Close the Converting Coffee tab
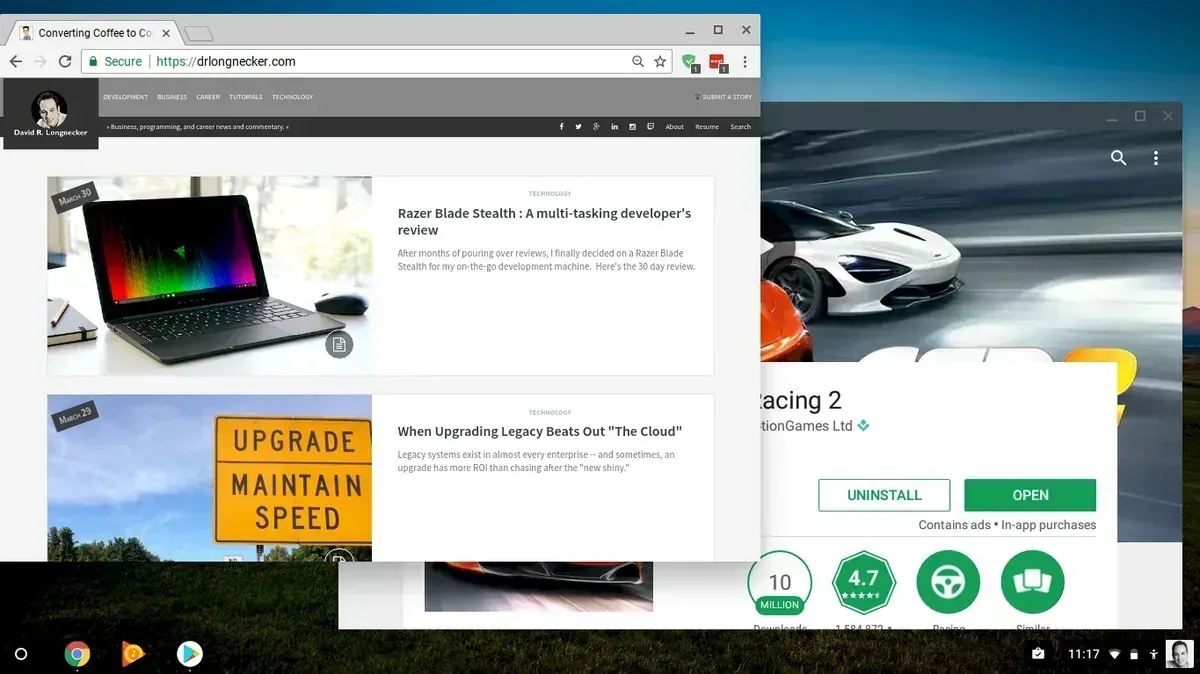 166,33
